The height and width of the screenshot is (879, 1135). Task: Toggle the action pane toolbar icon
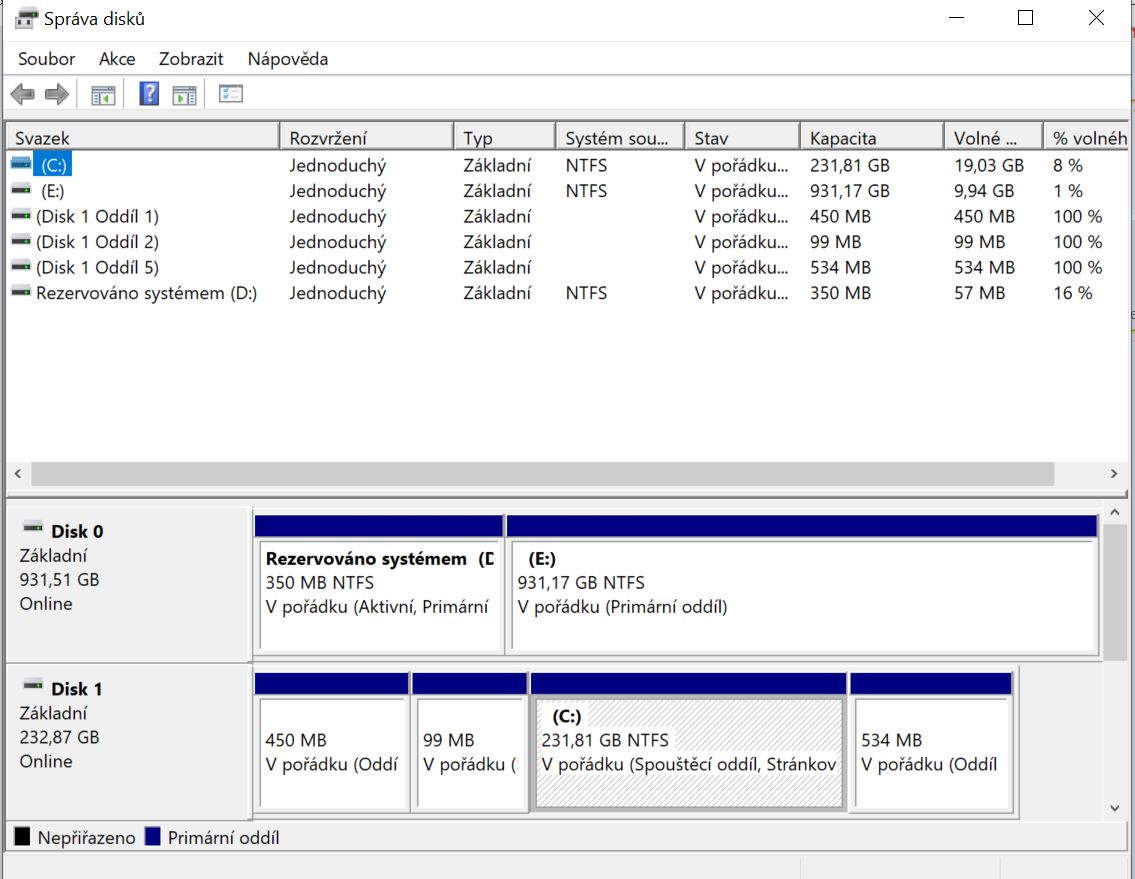coord(184,95)
